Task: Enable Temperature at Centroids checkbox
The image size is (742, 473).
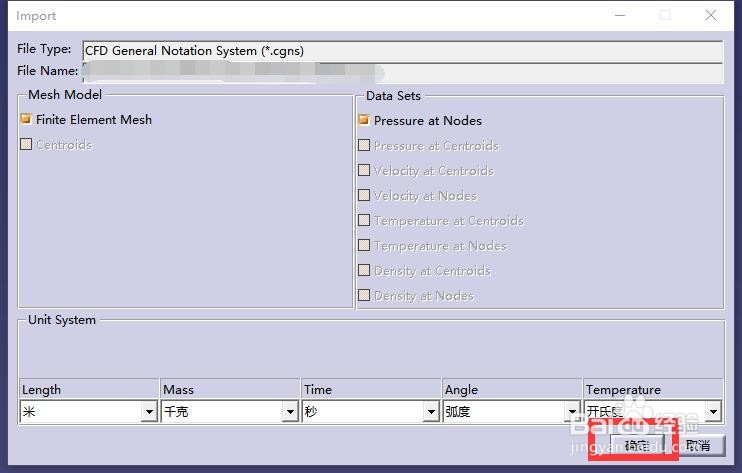Action: pyautogui.click(x=364, y=220)
